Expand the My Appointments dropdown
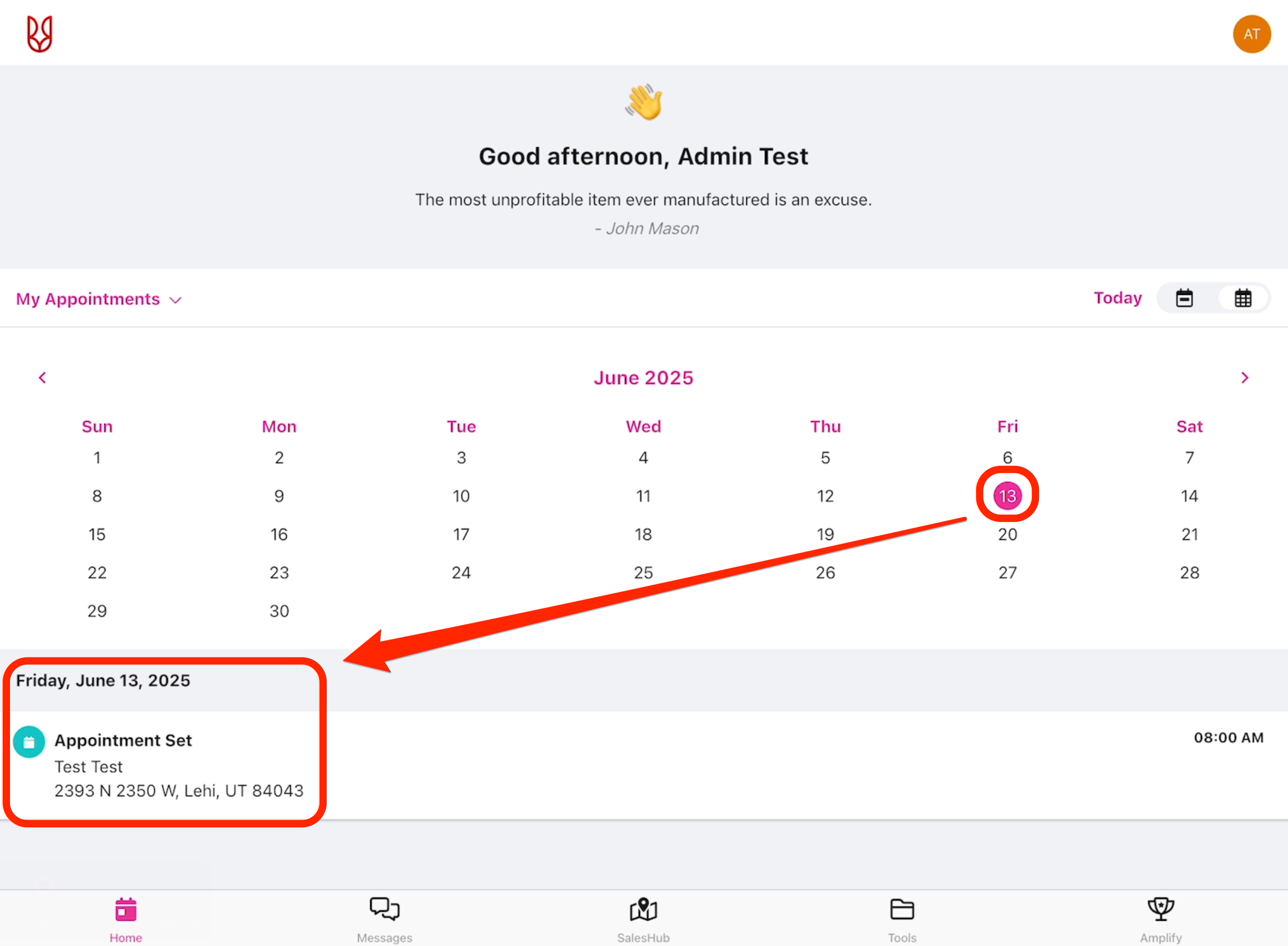1288x946 pixels. click(x=99, y=300)
